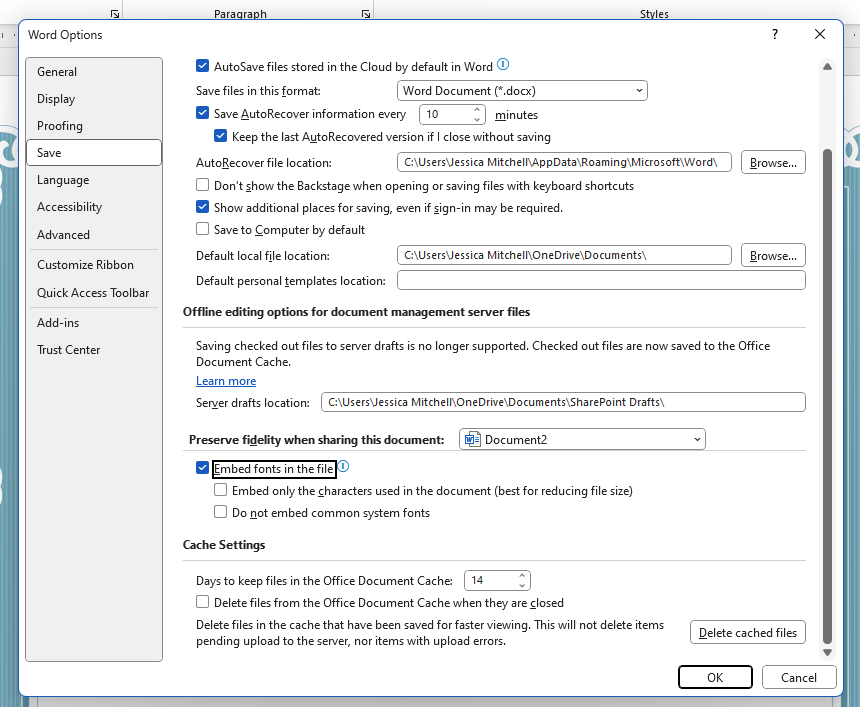Image resolution: width=860 pixels, height=707 pixels.
Task: Click the scroll down arrow
Action: [x=828, y=653]
